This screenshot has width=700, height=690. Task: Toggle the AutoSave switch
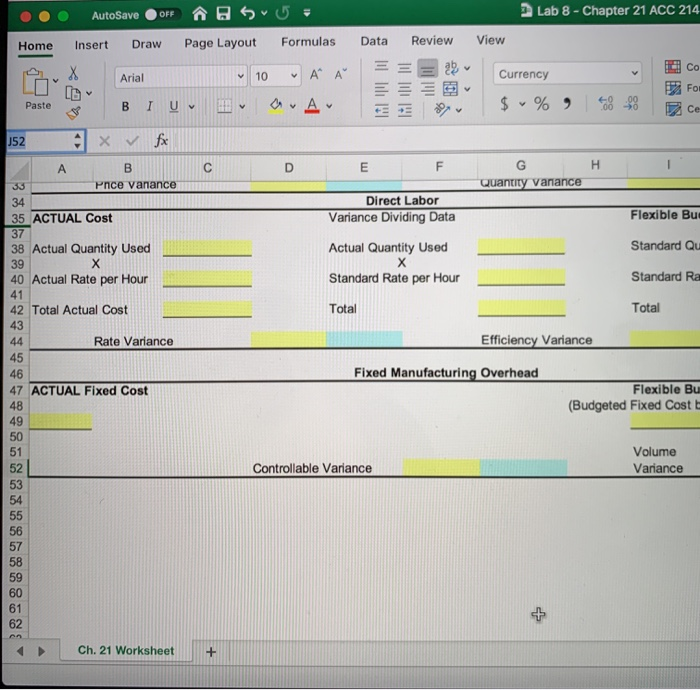tap(162, 14)
